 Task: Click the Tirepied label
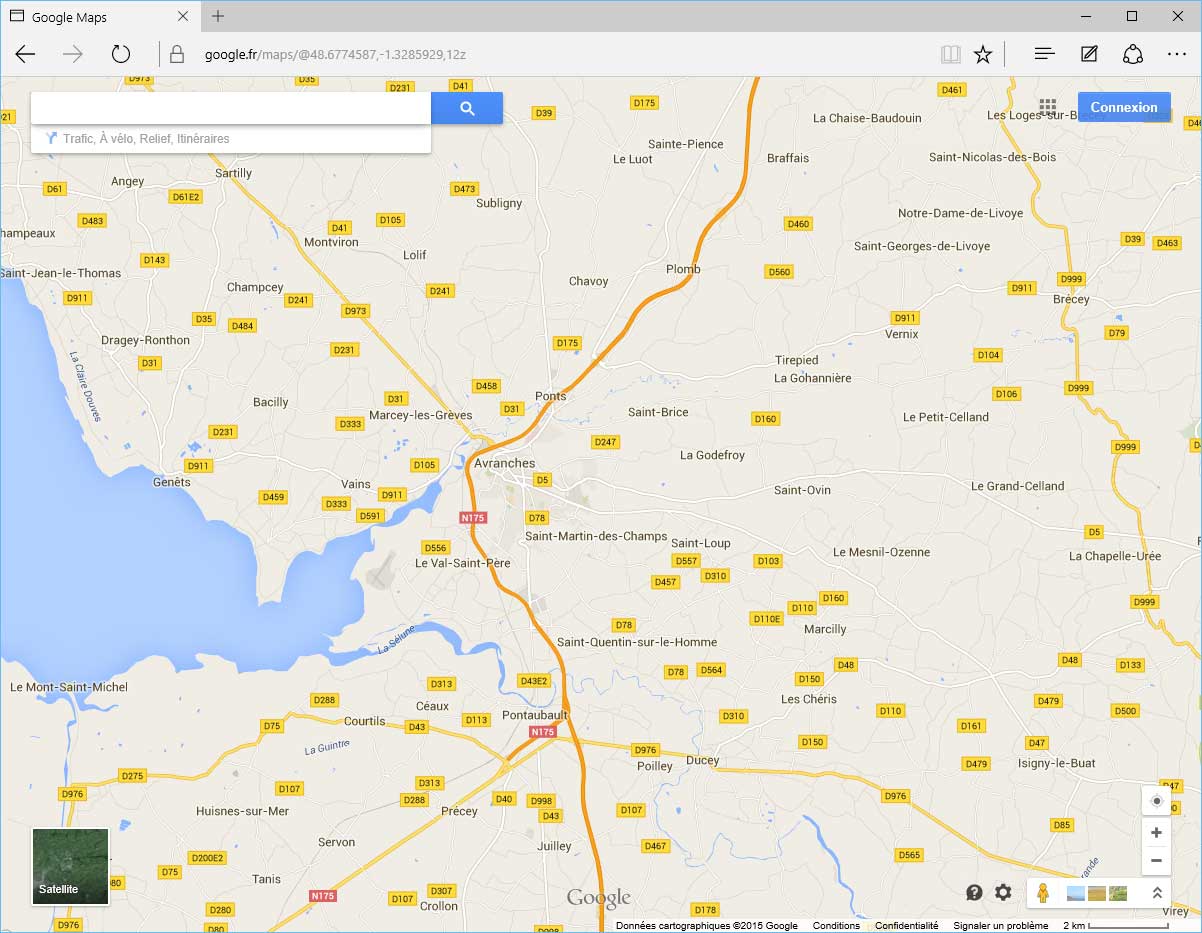797,360
